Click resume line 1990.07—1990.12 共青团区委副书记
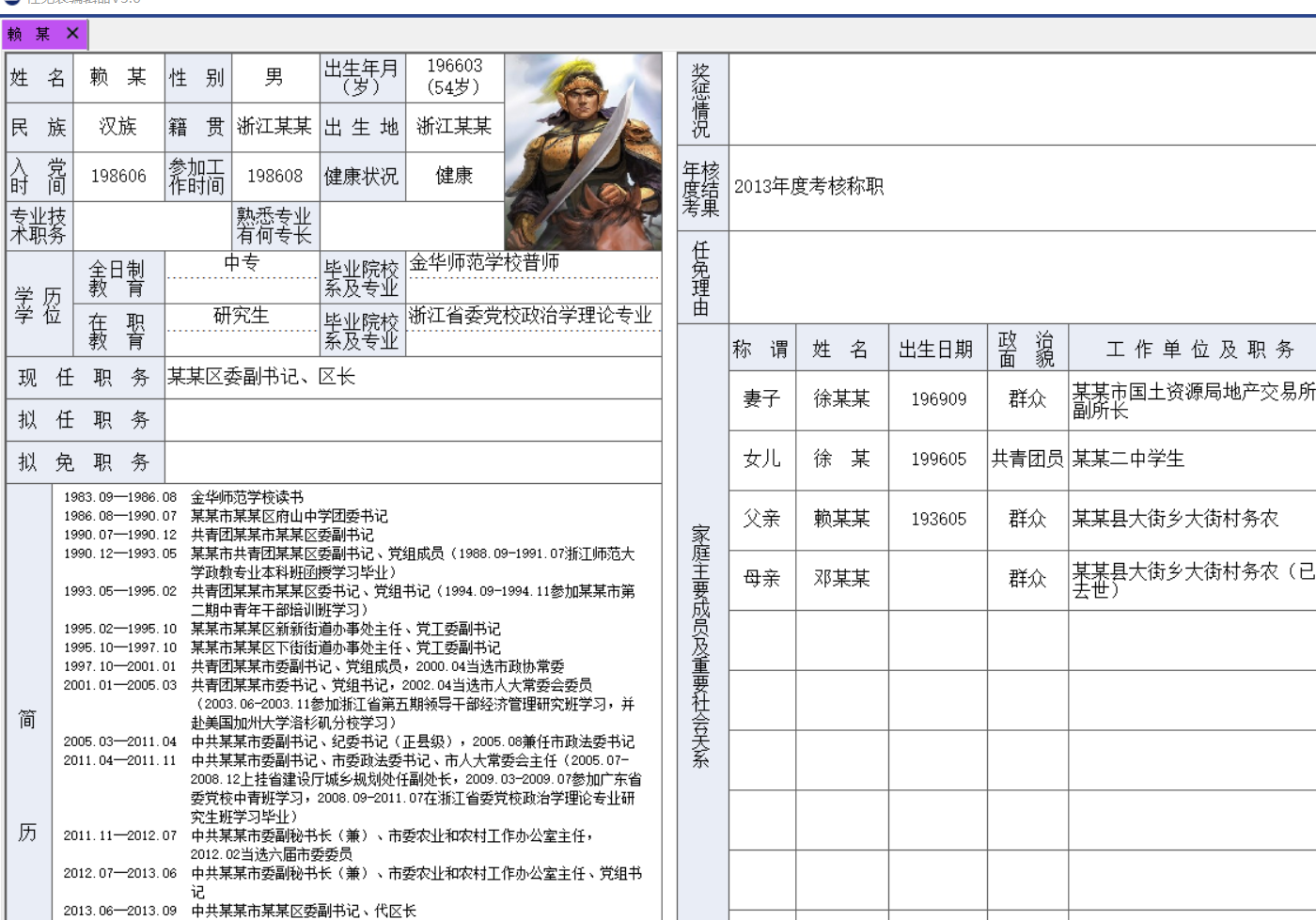Image resolution: width=1316 pixels, height=920 pixels. (218, 536)
